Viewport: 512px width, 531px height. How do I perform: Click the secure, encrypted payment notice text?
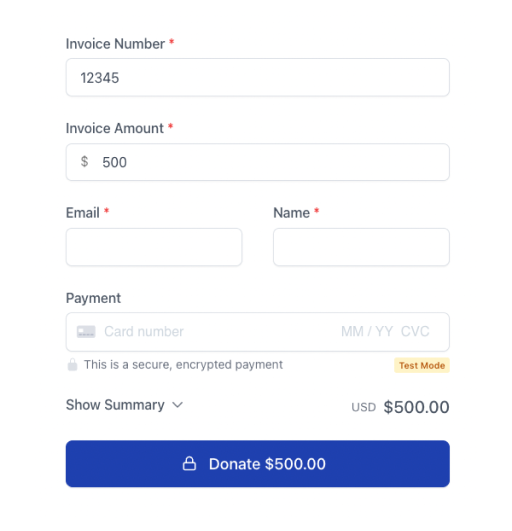[x=183, y=365]
